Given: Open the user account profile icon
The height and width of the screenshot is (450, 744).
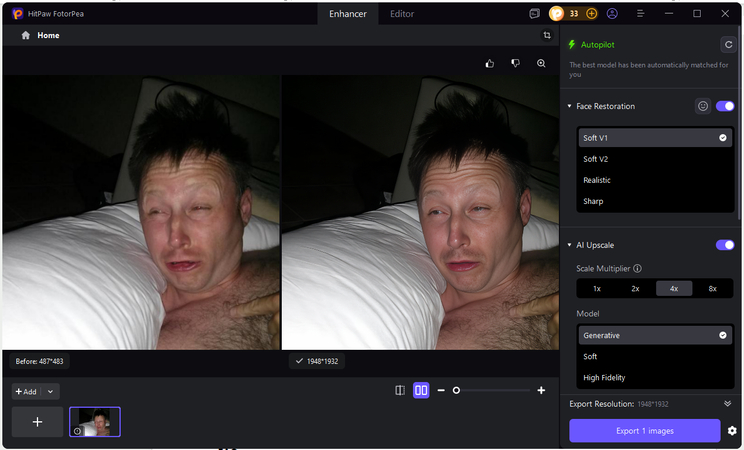Looking at the screenshot, I should pos(612,14).
